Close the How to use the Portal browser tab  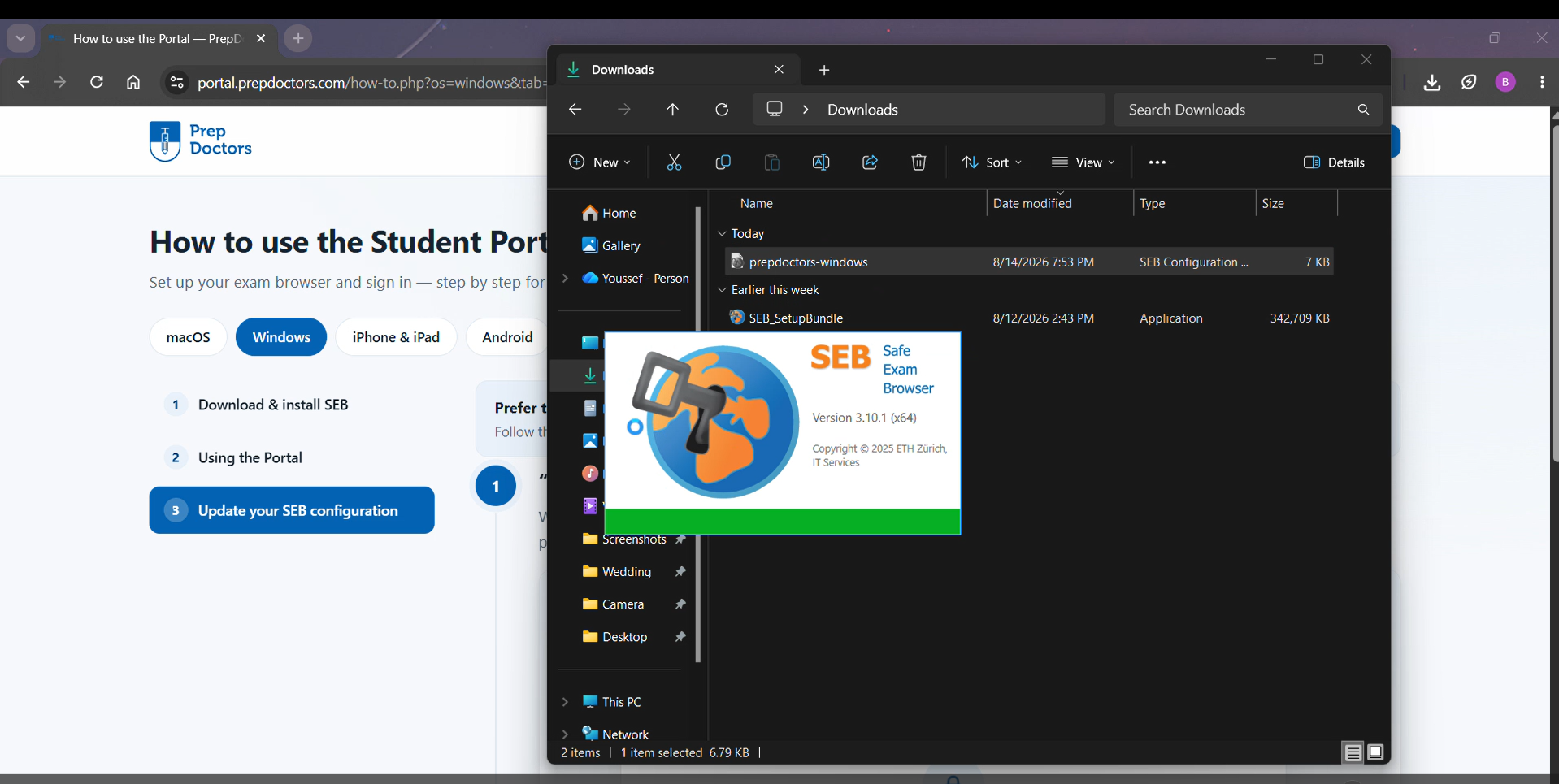tap(261, 39)
